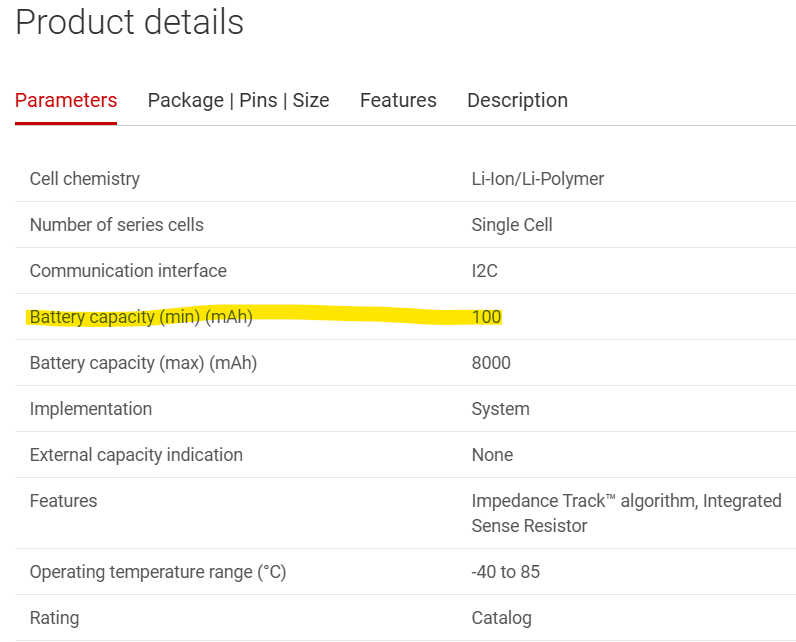Click the Catalog rating value

[502, 618]
